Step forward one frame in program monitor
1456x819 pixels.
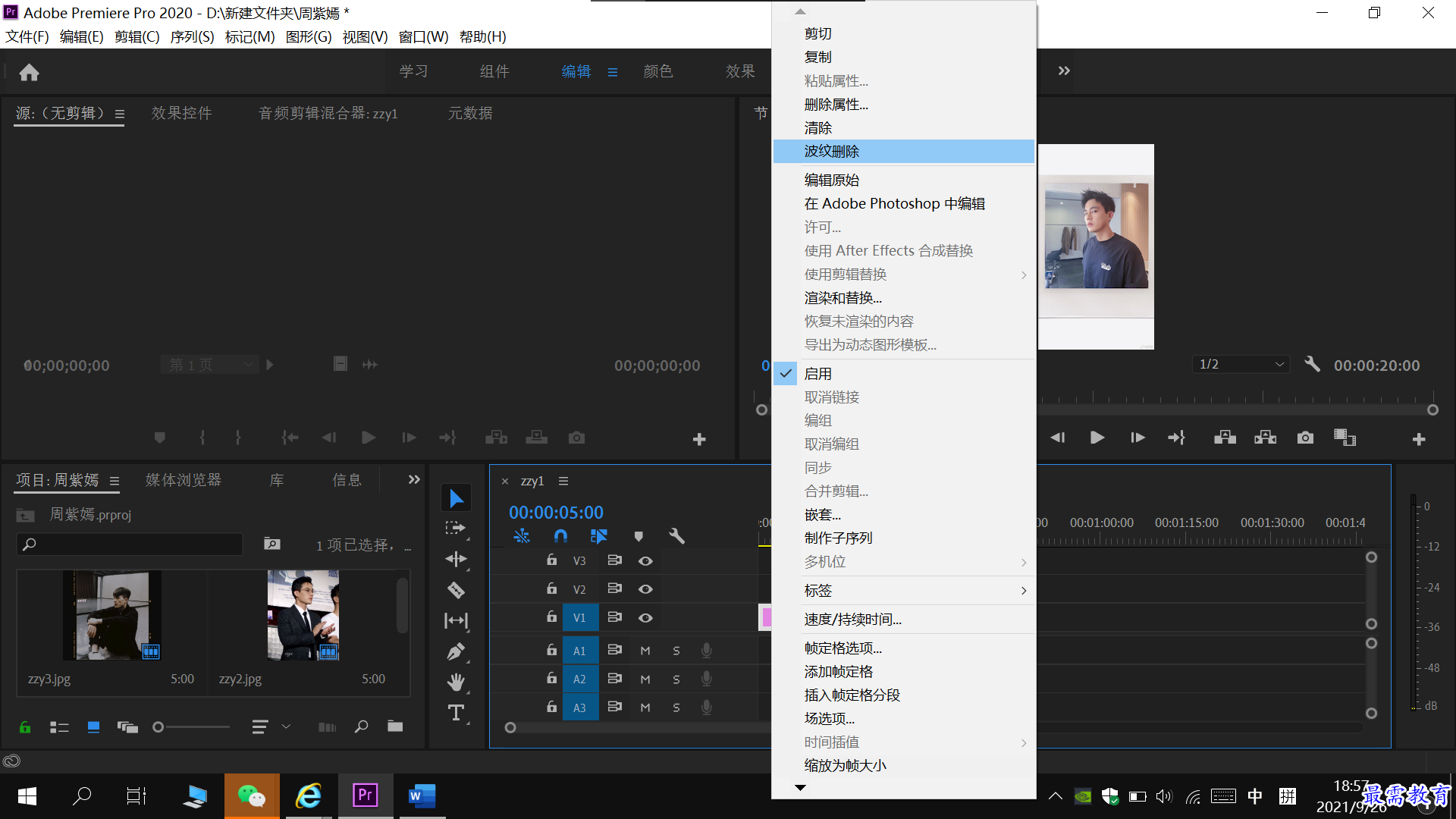coord(1137,438)
